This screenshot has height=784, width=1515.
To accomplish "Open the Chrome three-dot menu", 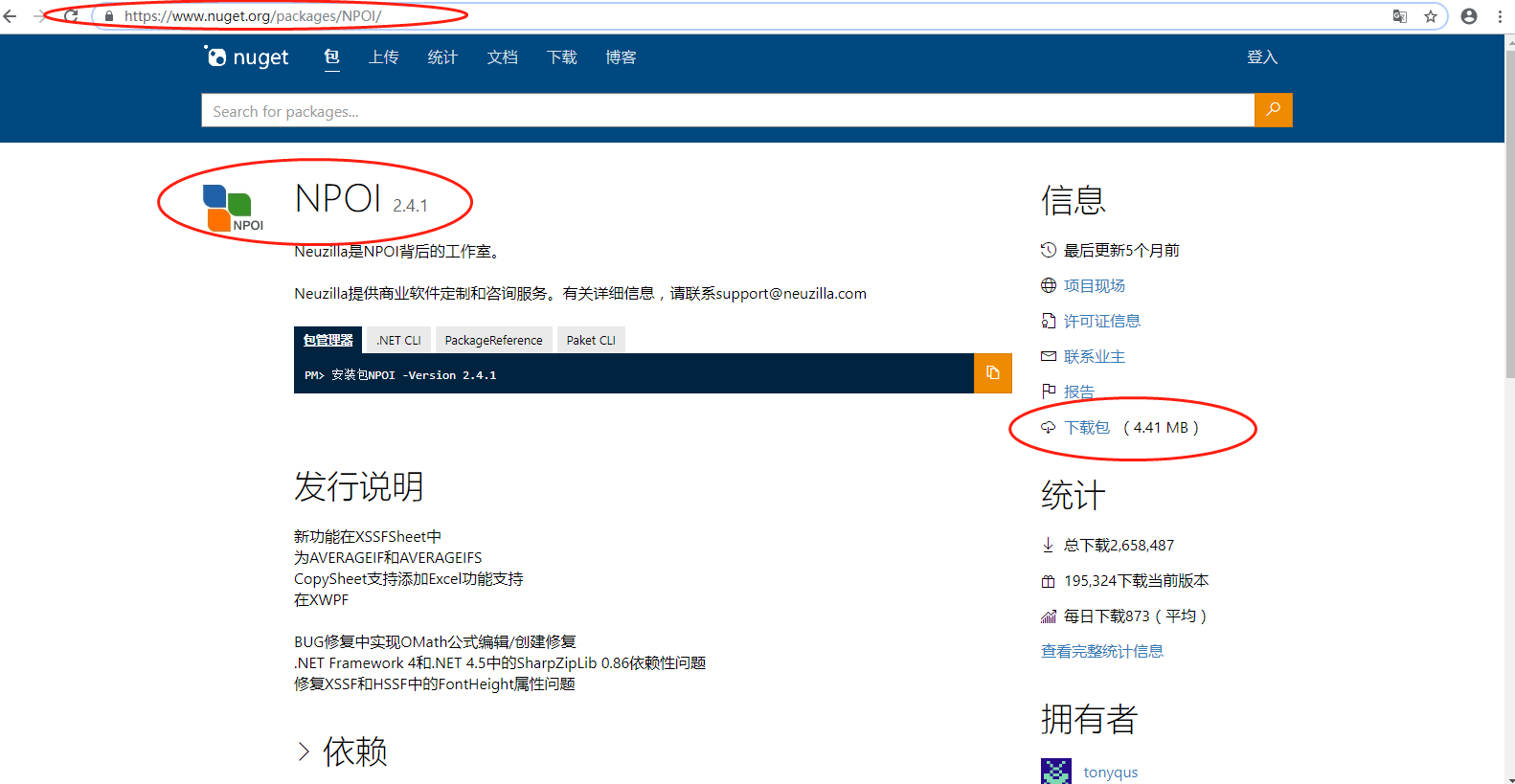I will [1500, 16].
